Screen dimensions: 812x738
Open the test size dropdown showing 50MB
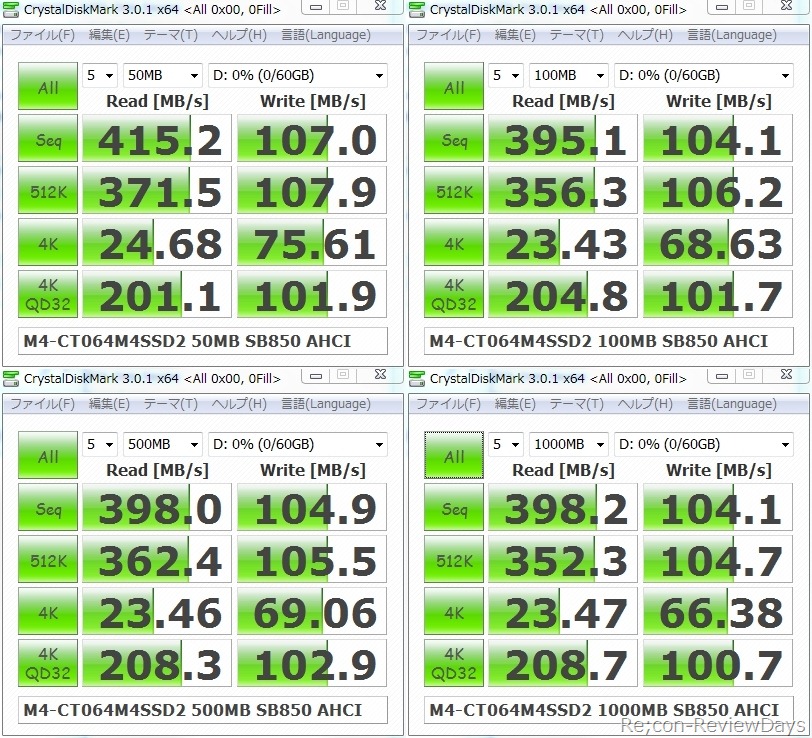[x=163, y=76]
